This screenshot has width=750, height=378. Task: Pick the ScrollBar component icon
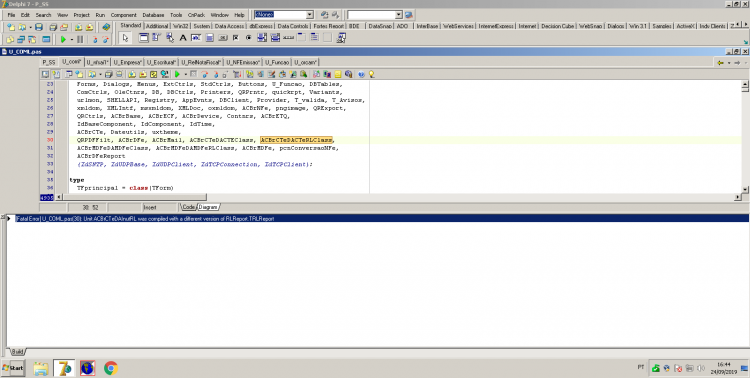pyautogui.click(x=288, y=38)
